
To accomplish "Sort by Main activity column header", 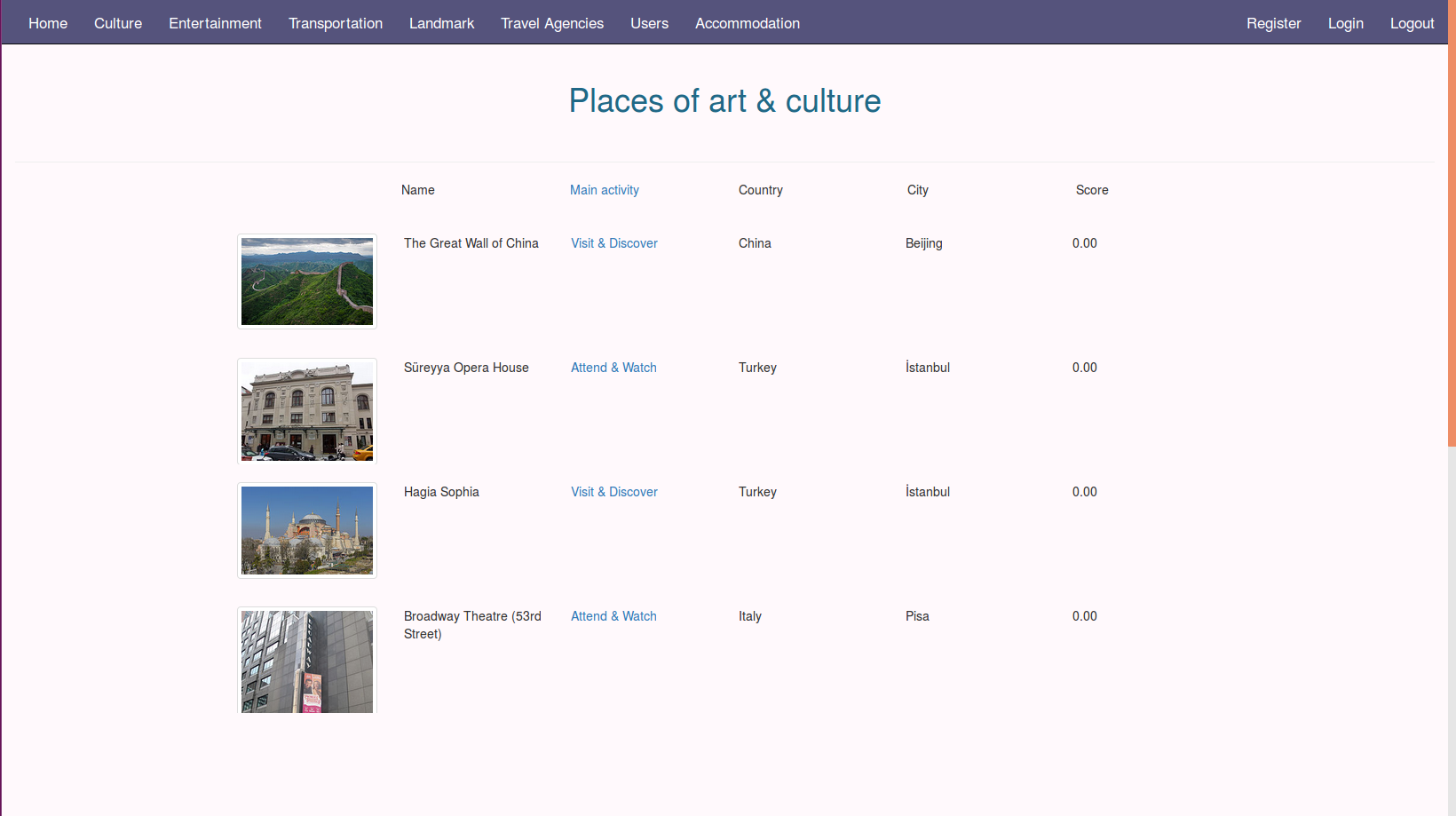I will pos(605,190).
